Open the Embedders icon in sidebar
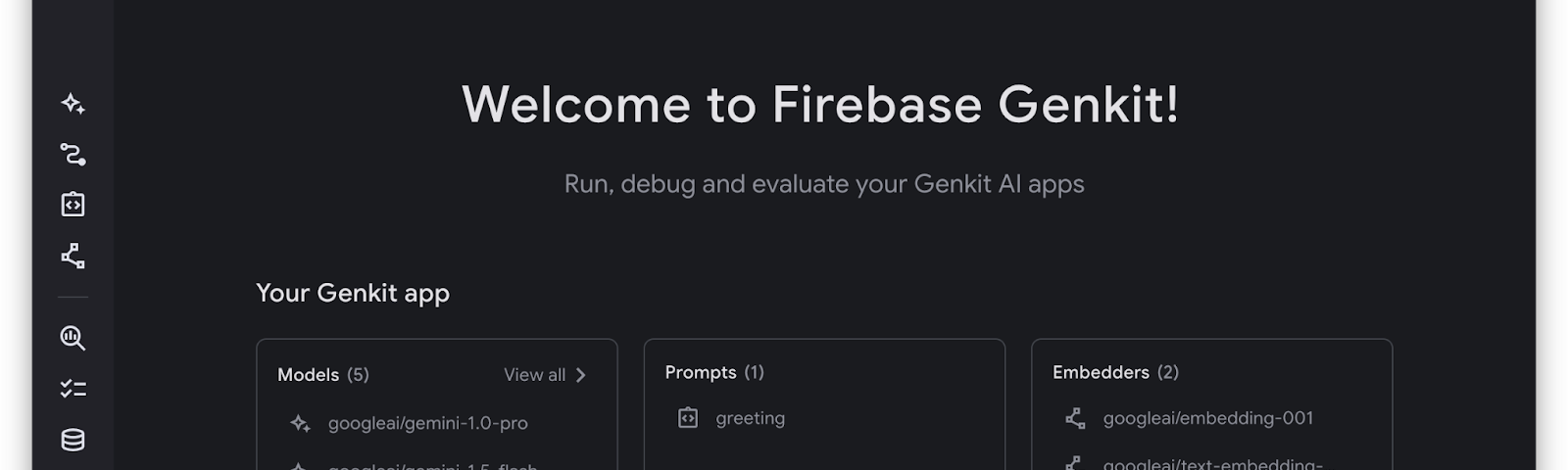 coord(73,256)
